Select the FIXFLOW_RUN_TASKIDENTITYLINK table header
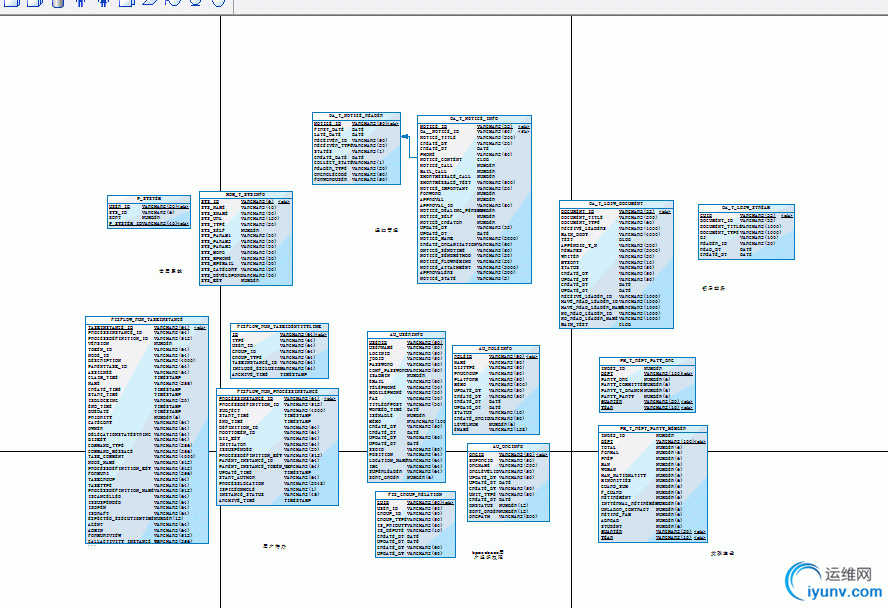Image resolution: width=888 pixels, height=608 pixels. 279,327
